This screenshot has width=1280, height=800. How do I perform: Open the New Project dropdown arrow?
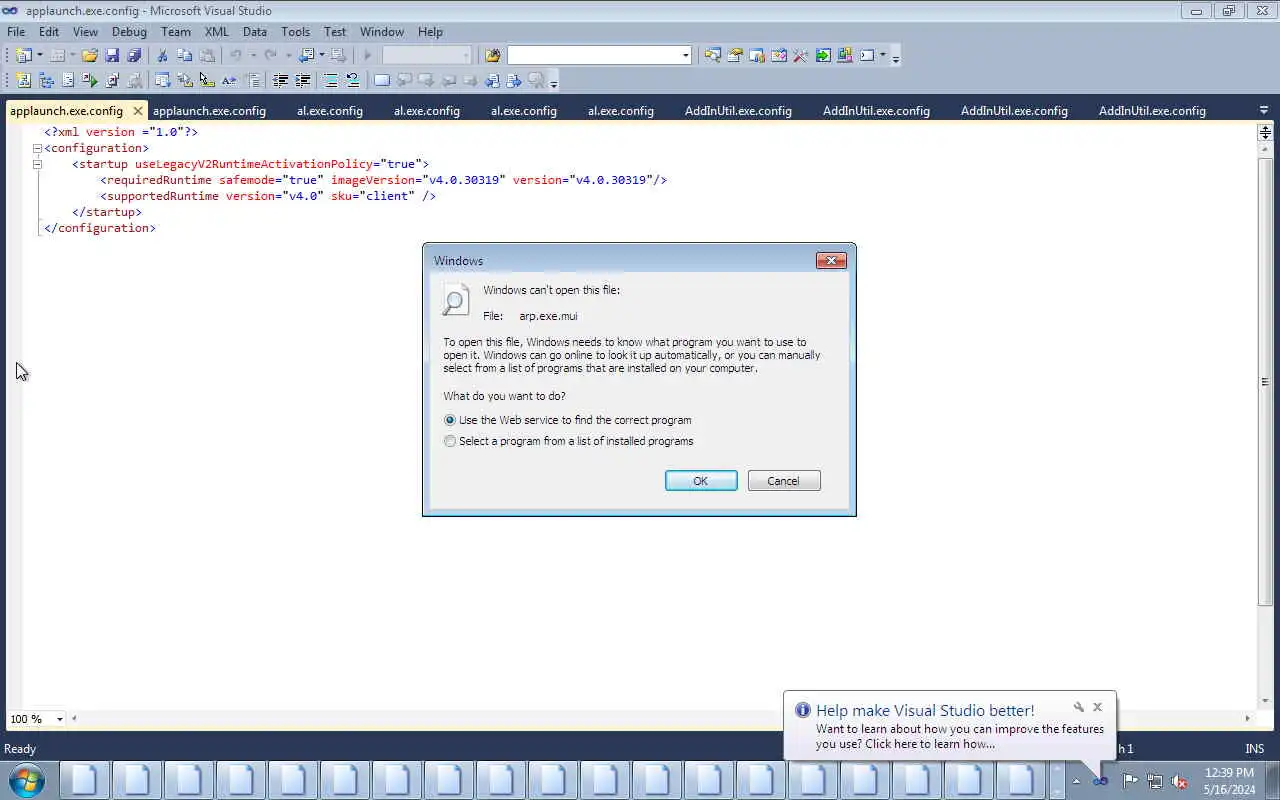pos(40,55)
